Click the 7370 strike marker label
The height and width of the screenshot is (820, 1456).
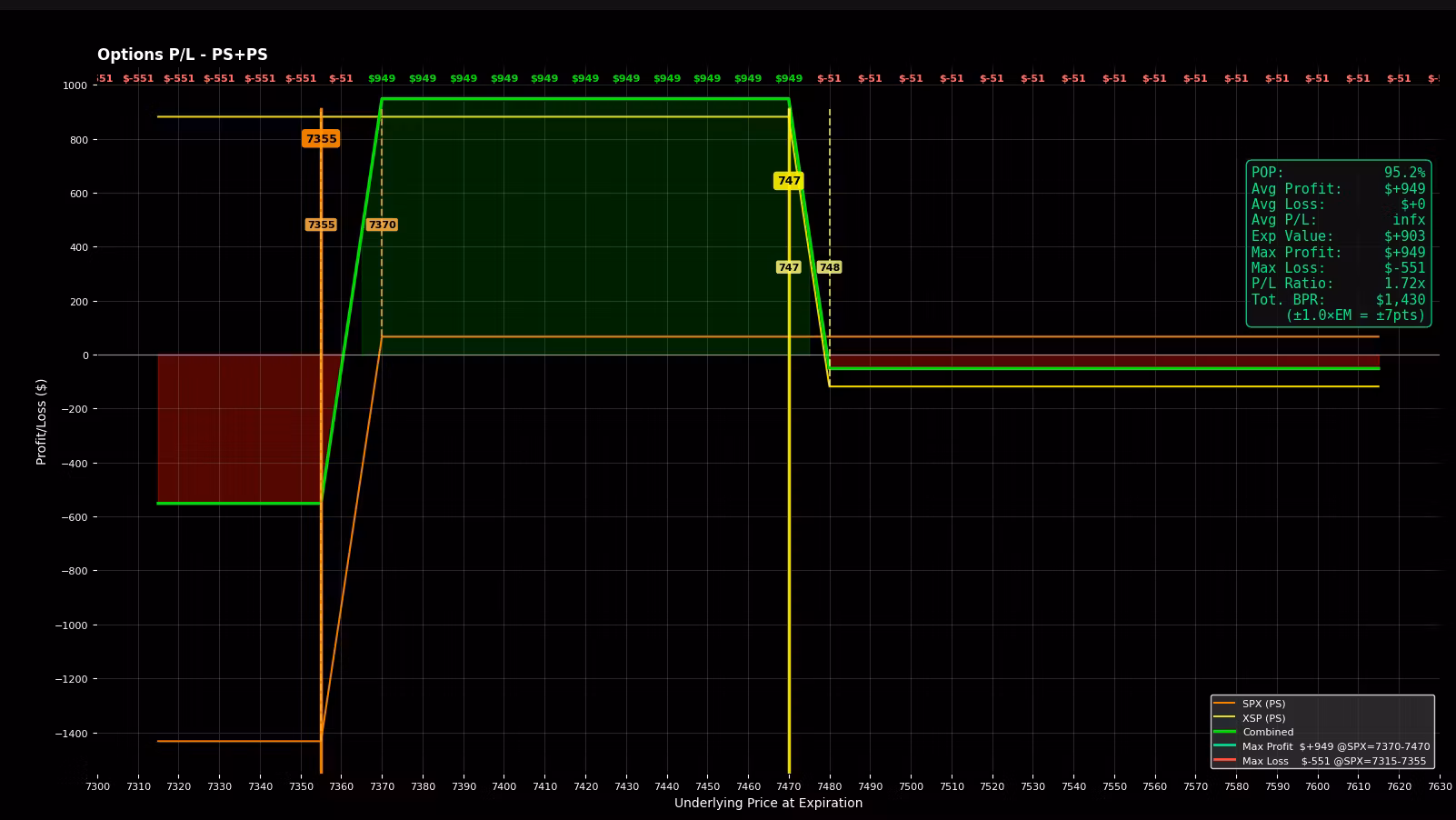382,225
